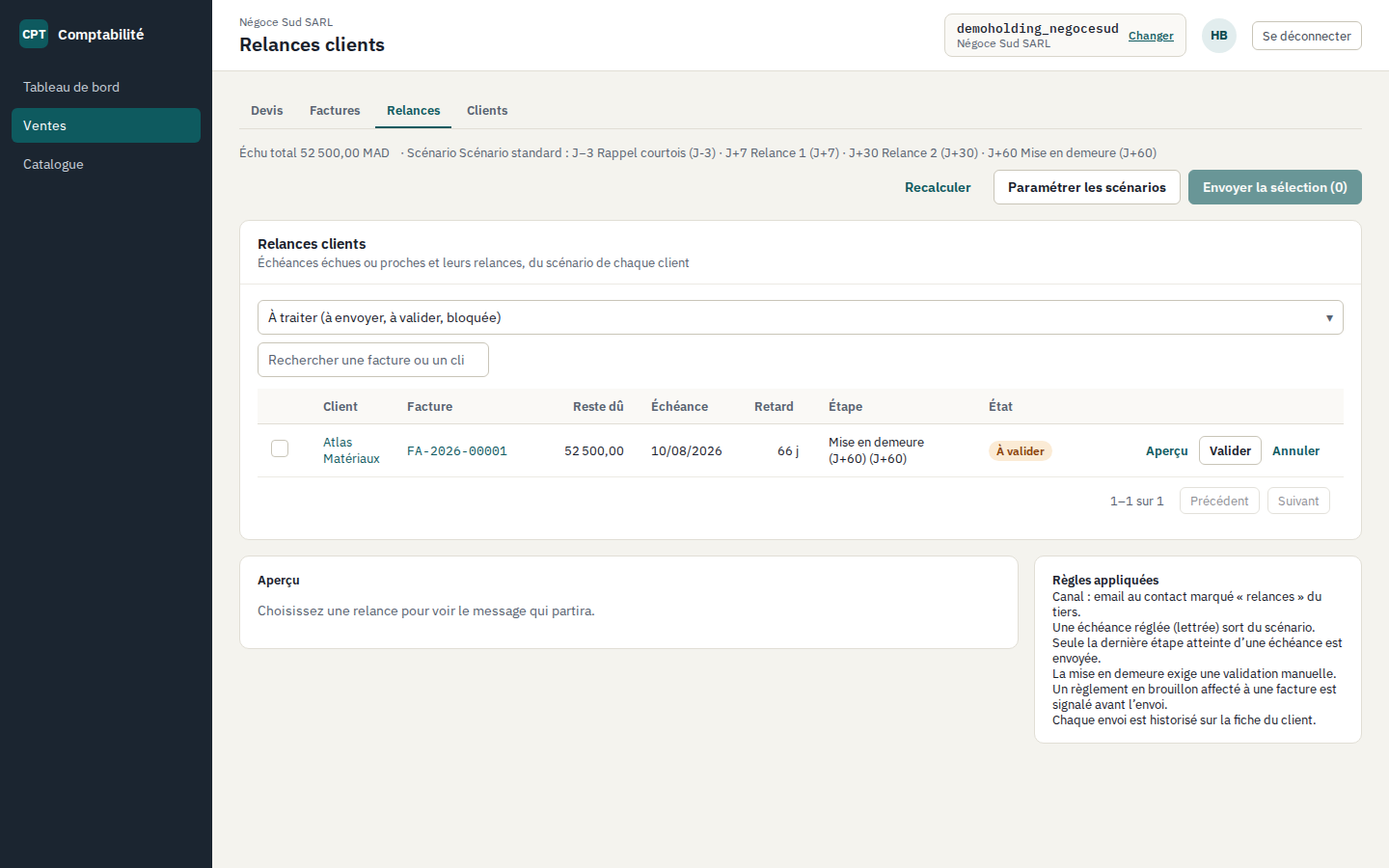Screen dimensions: 1389x868
Task: Open Catalogue in the sidebar
Action: coord(106,164)
